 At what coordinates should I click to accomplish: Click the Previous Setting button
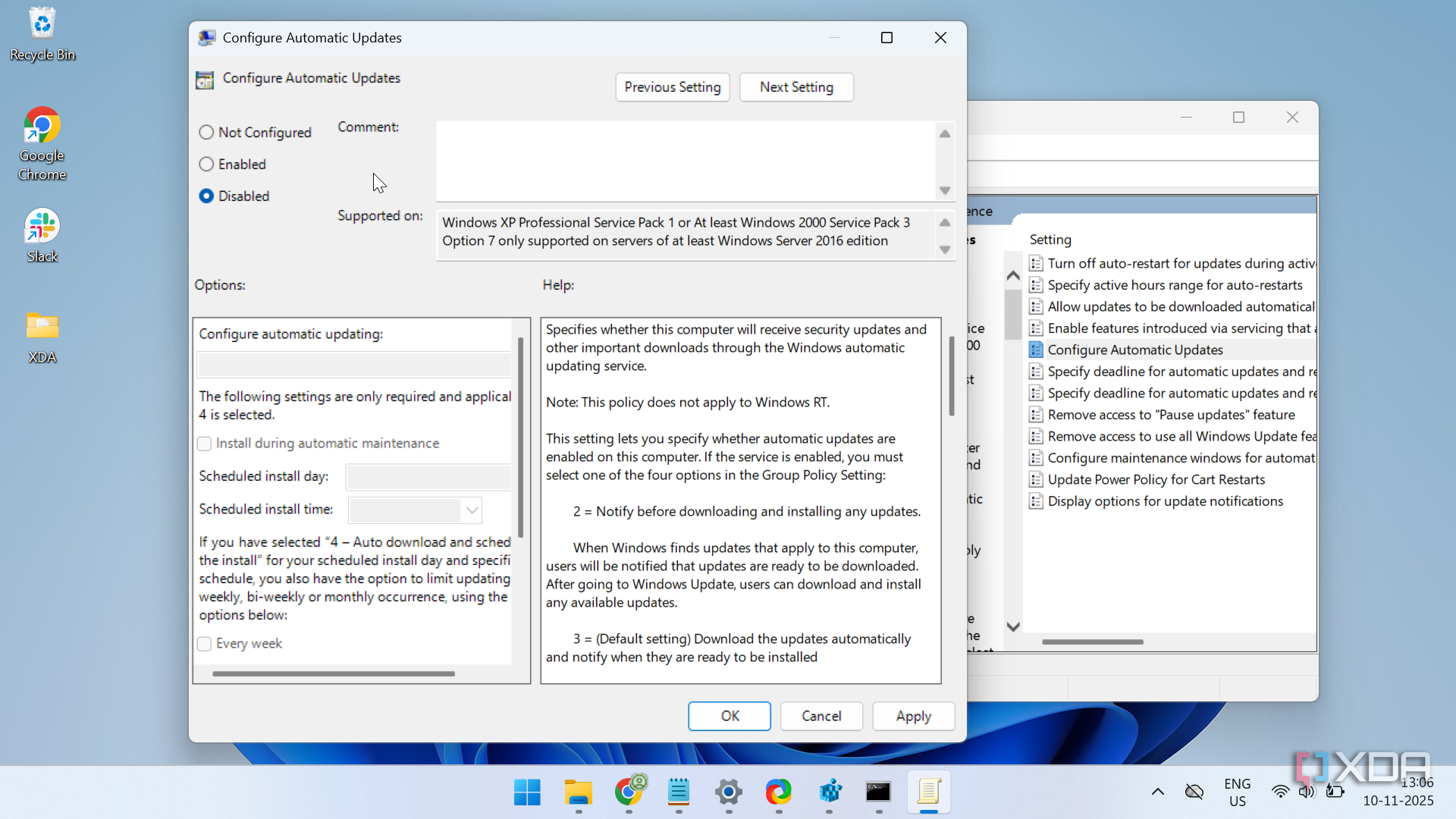click(673, 87)
